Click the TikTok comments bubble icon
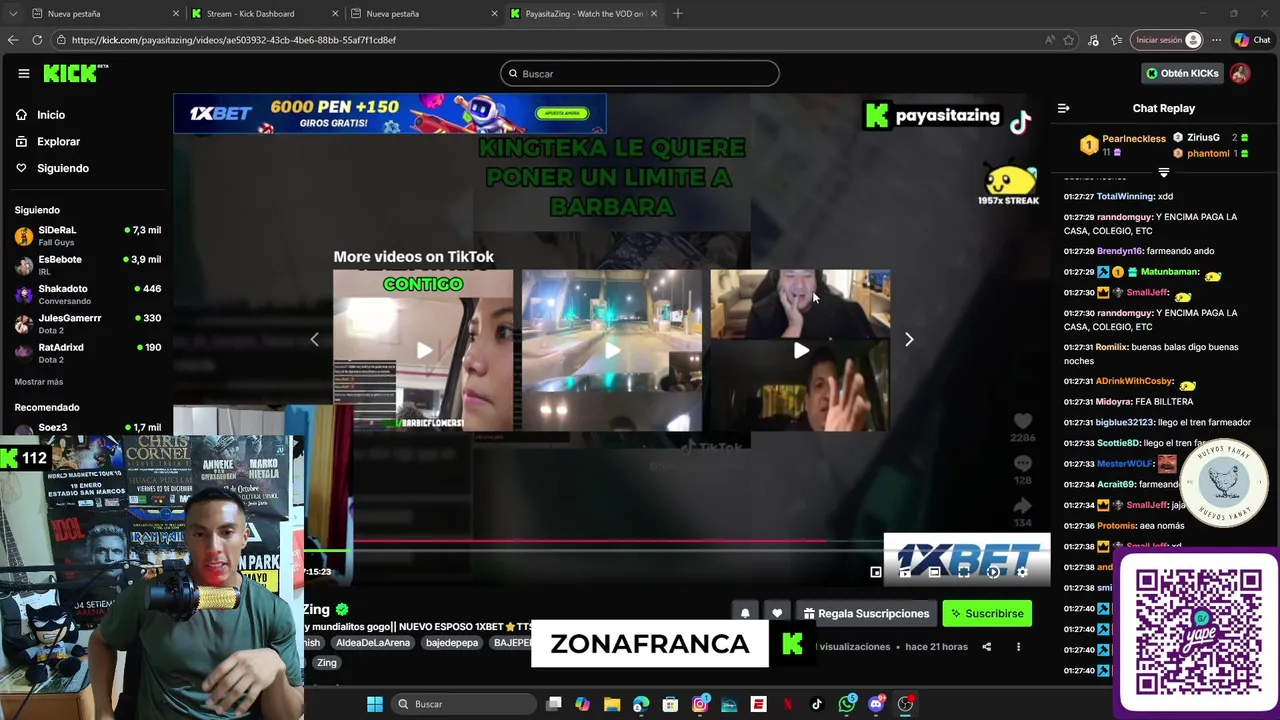This screenshot has height=720, width=1280. point(1022,464)
